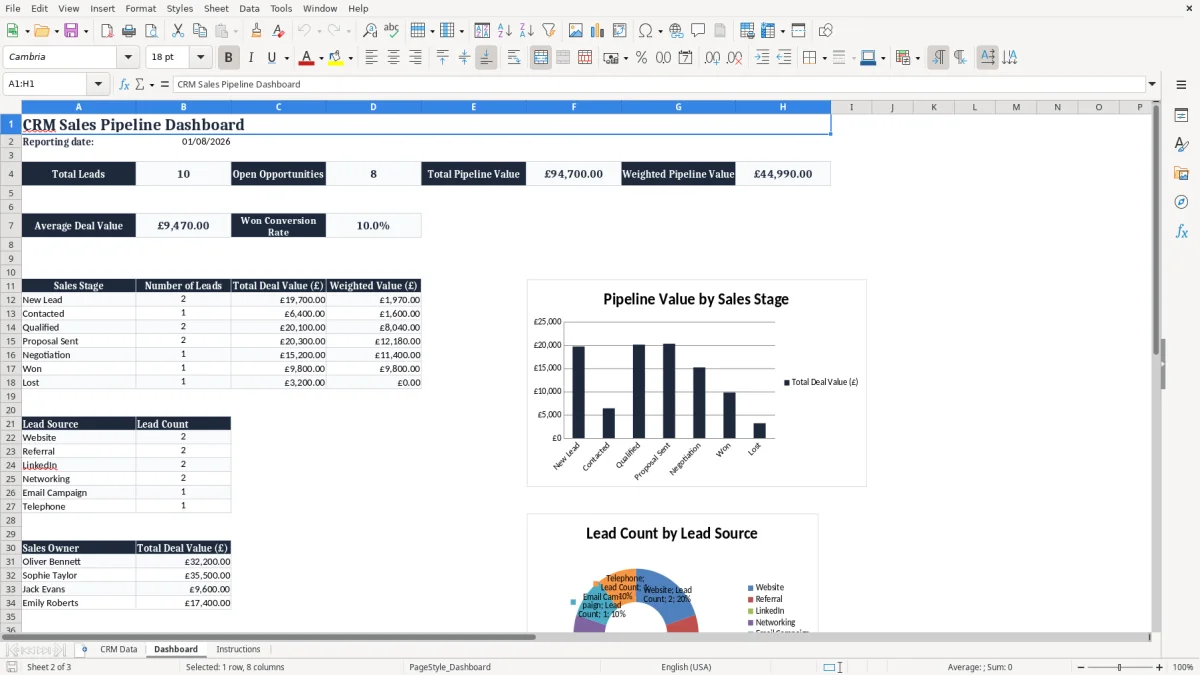Click the Cut scissors icon

click(177, 31)
